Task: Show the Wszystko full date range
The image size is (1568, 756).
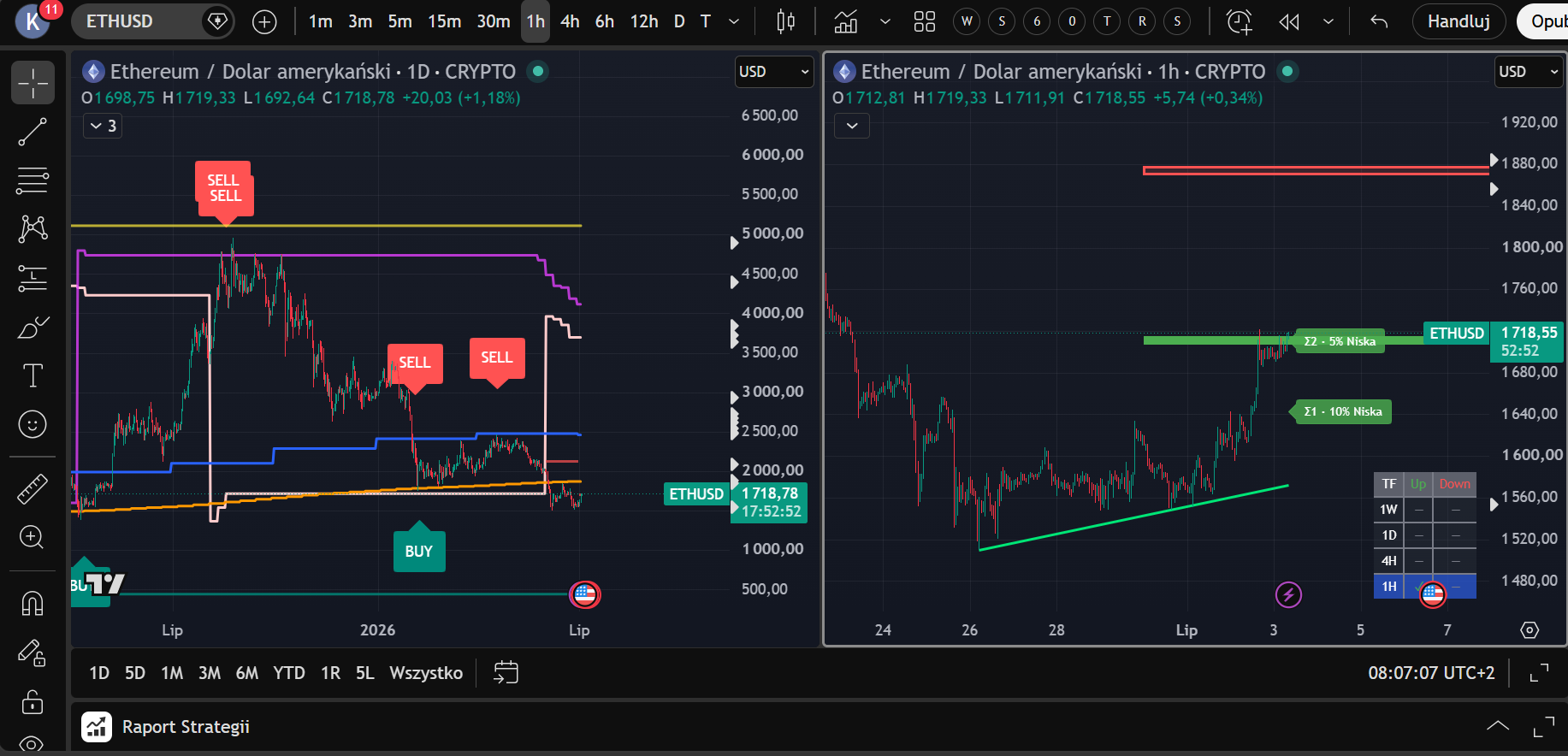Action: pyautogui.click(x=426, y=673)
